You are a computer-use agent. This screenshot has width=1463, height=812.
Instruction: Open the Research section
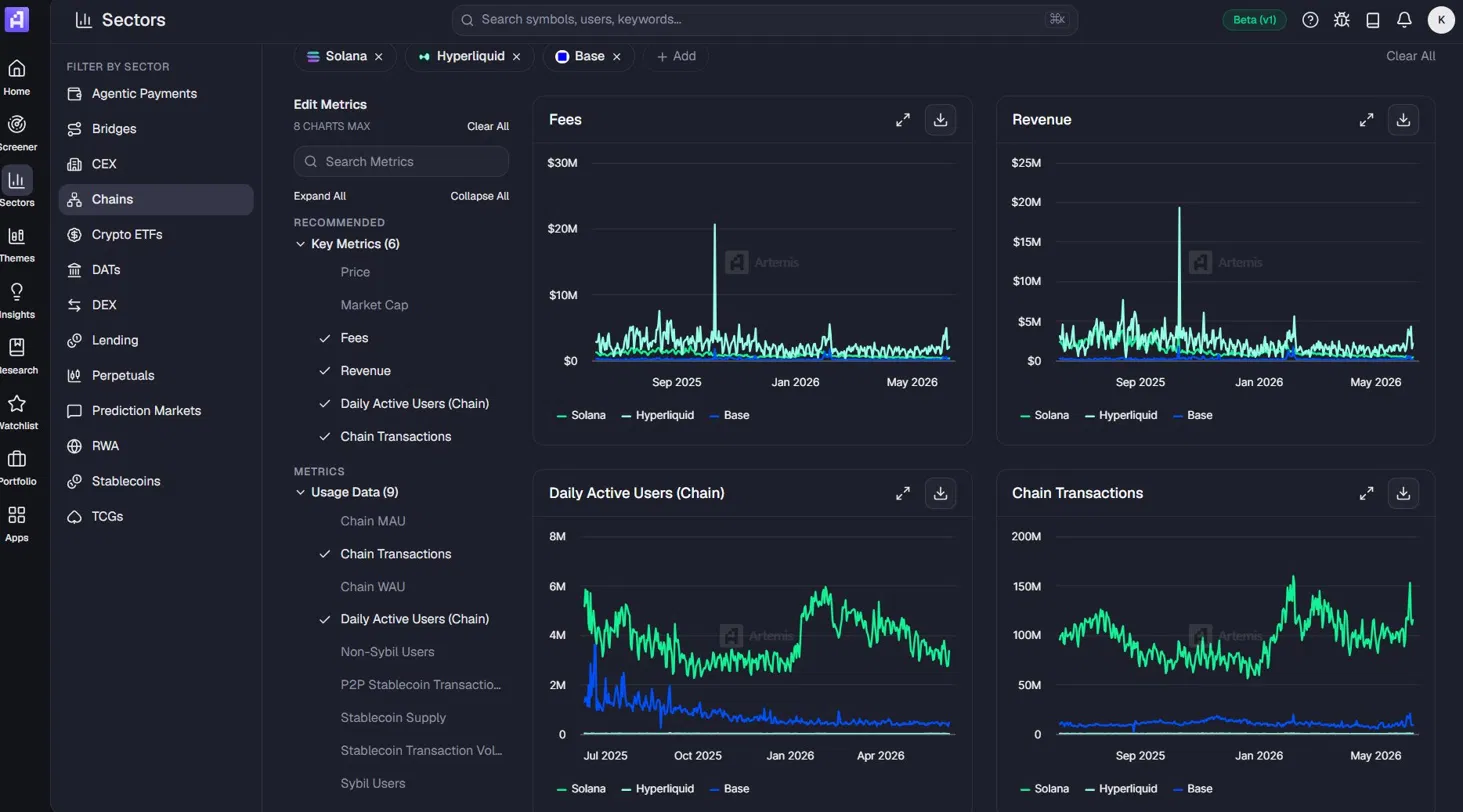pyautogui.click(x=17, y=356)
